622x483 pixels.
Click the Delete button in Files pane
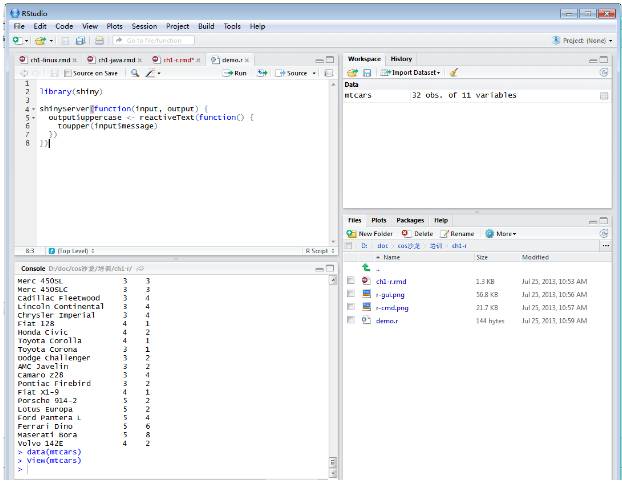[417, 234]
